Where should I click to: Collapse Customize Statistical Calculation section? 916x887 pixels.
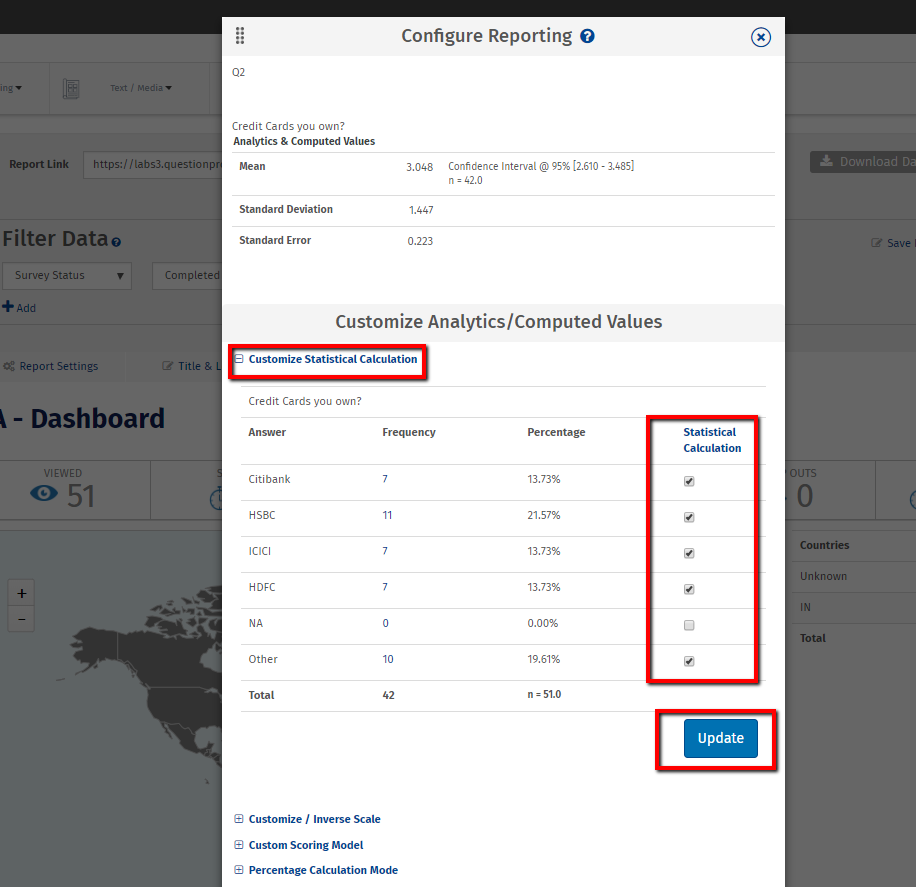[x=239, y=359]
